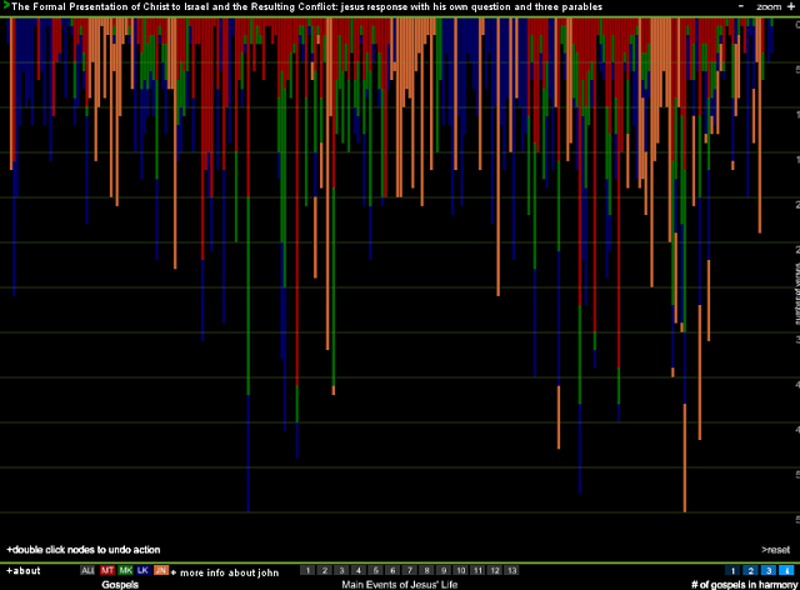
Task: Click the >reset link
Action: tap(775, 549)
